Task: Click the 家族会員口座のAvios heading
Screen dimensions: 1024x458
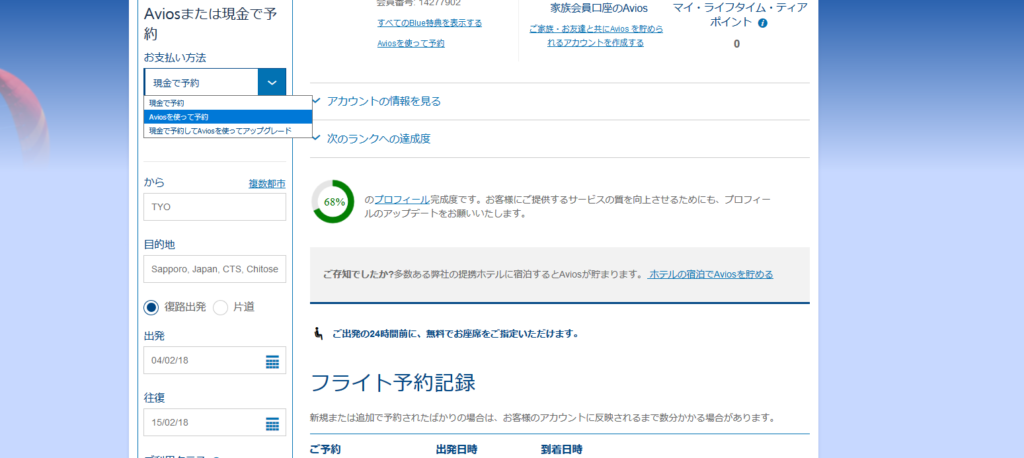Action: 599,8
